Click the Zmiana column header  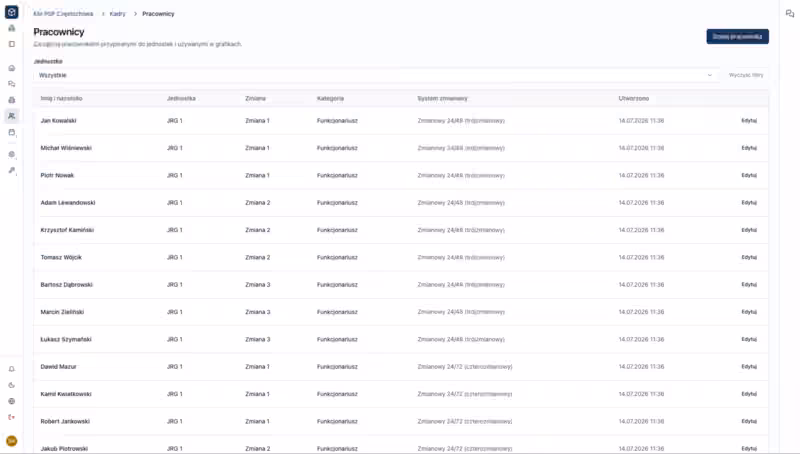(x=256, y=98)
